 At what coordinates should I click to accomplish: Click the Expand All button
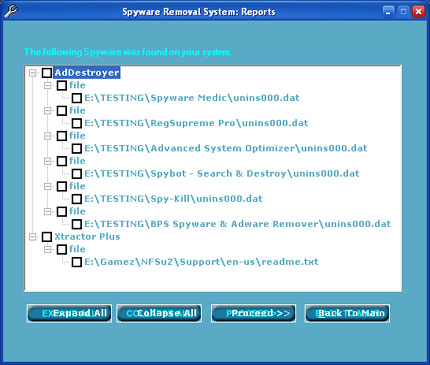(69, 313)
